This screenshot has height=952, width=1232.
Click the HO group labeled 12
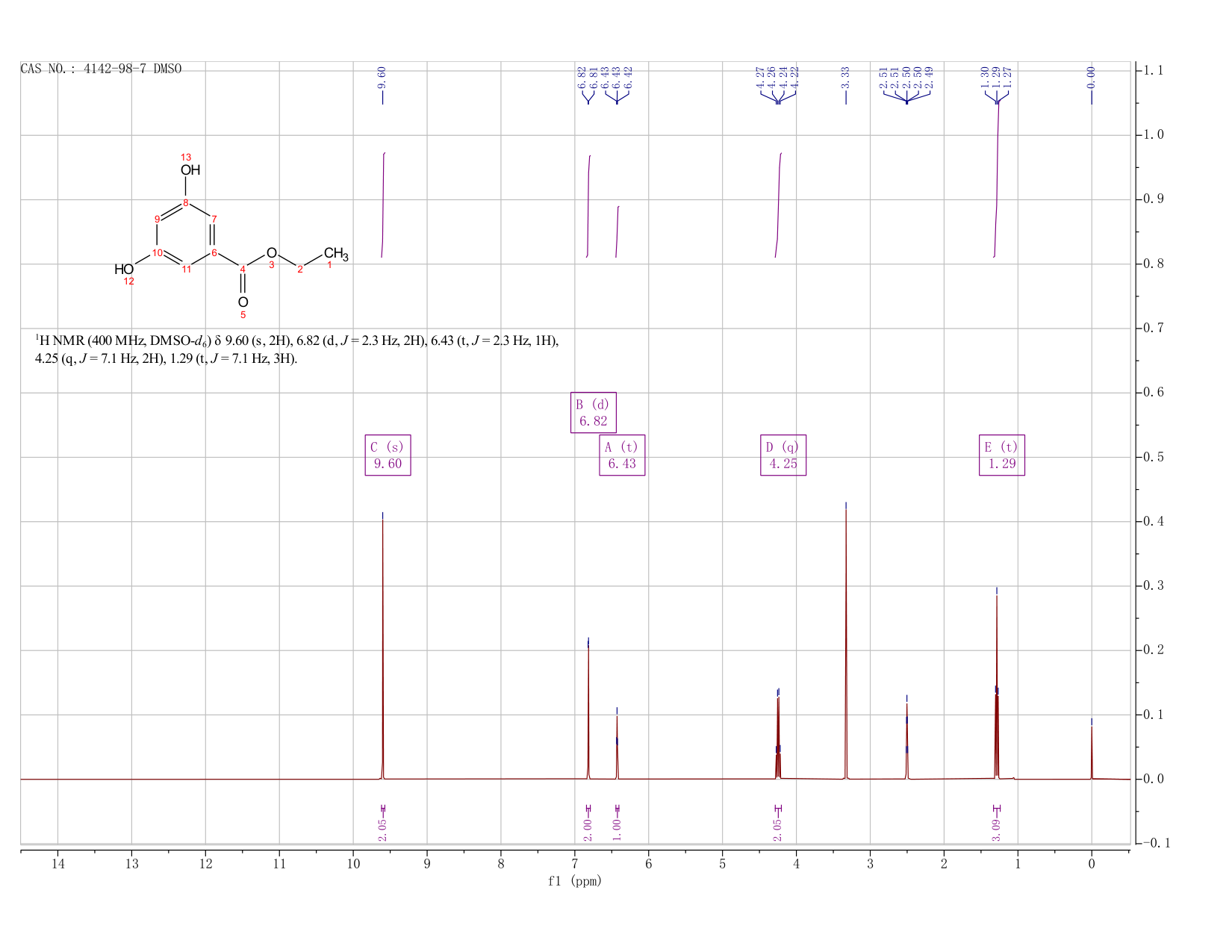point(124,269)
